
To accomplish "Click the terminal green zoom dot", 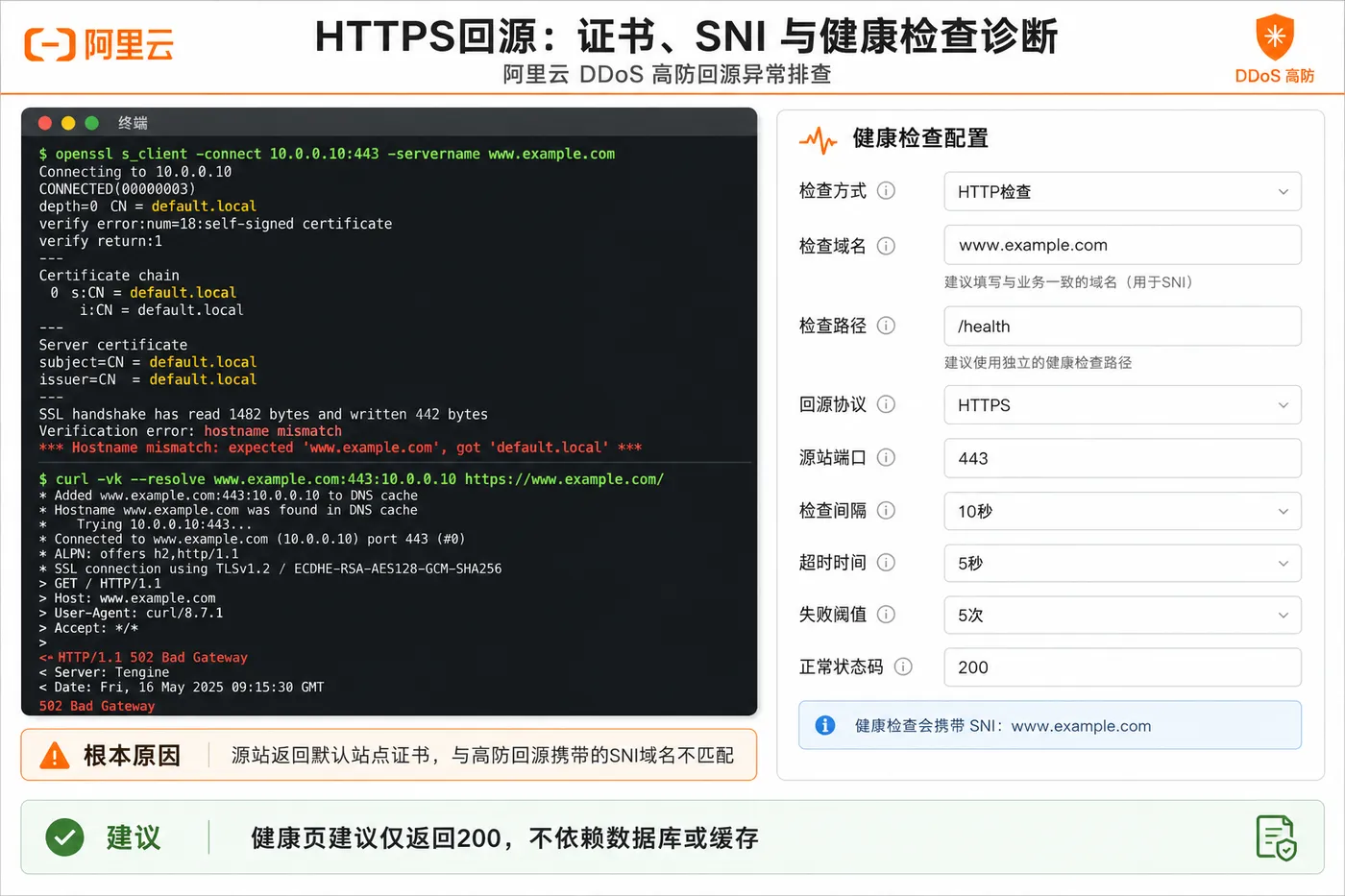I will pos(92,123).
